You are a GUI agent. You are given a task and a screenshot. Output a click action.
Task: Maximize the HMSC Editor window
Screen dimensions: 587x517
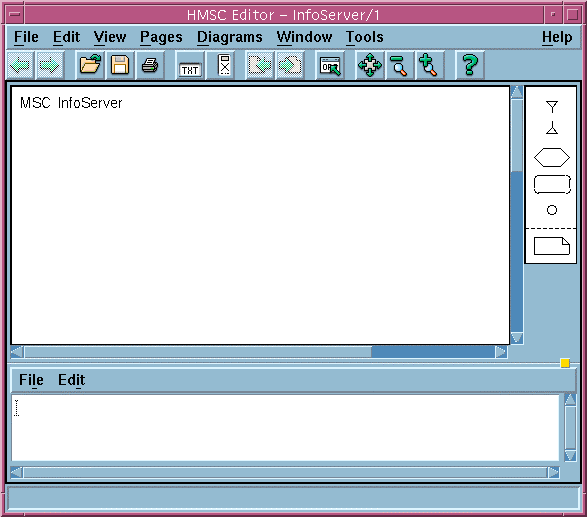(x=572, y=14)
